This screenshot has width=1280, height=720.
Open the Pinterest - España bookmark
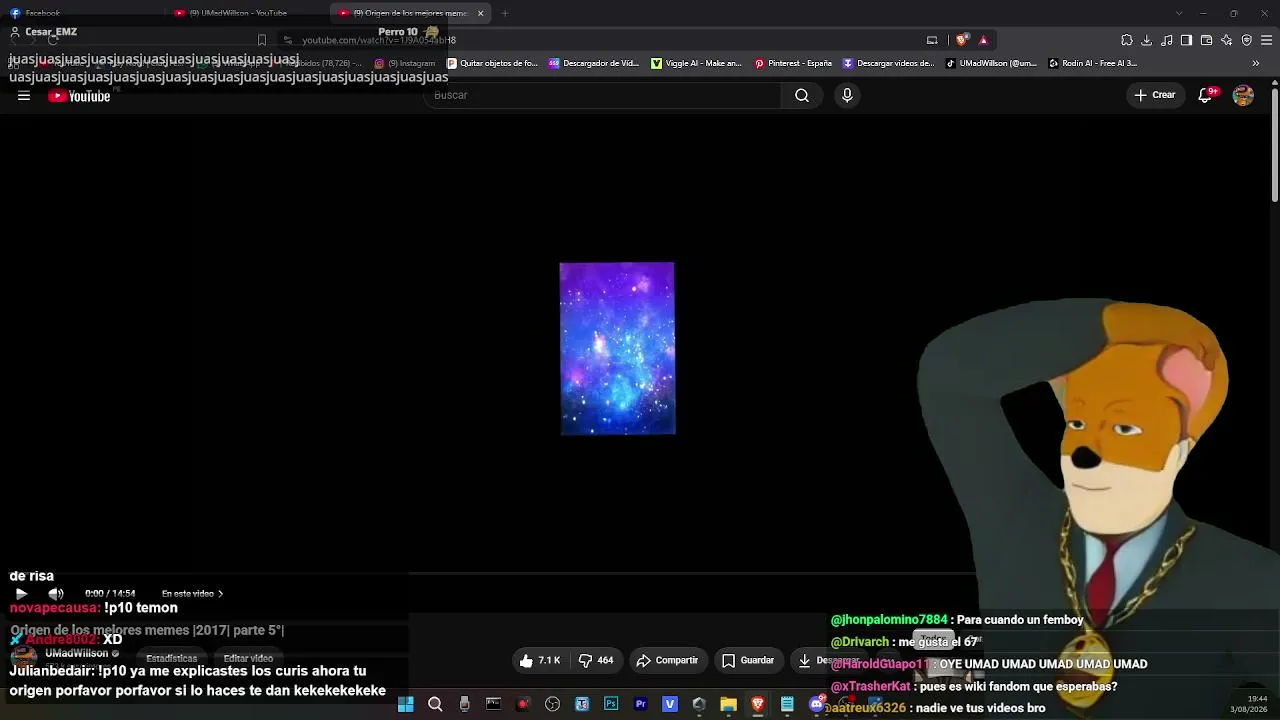coord(793,63)
